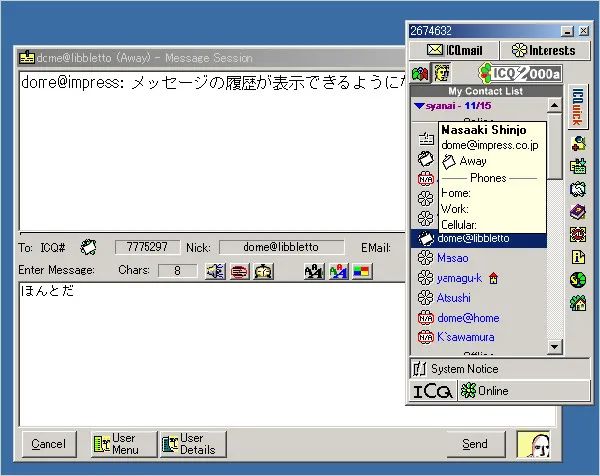This screenshot has height=476, width=600.
Task: Click the globe icon in ICQuick sidebar
Action: click(x=578, y=279)
